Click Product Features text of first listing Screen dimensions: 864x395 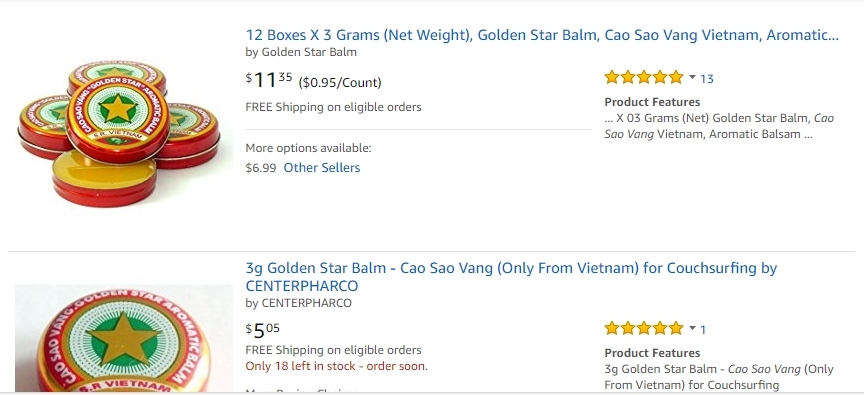tap(652, 102)
